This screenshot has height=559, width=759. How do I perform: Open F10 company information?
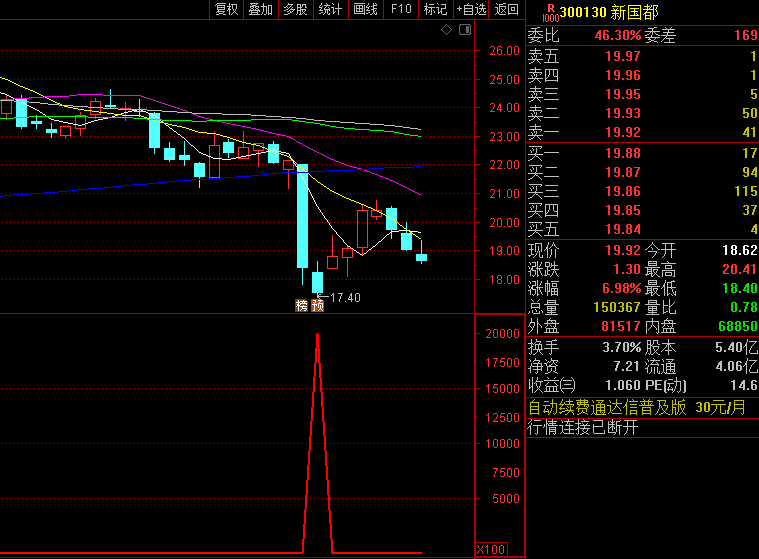(x=401, y=9)
